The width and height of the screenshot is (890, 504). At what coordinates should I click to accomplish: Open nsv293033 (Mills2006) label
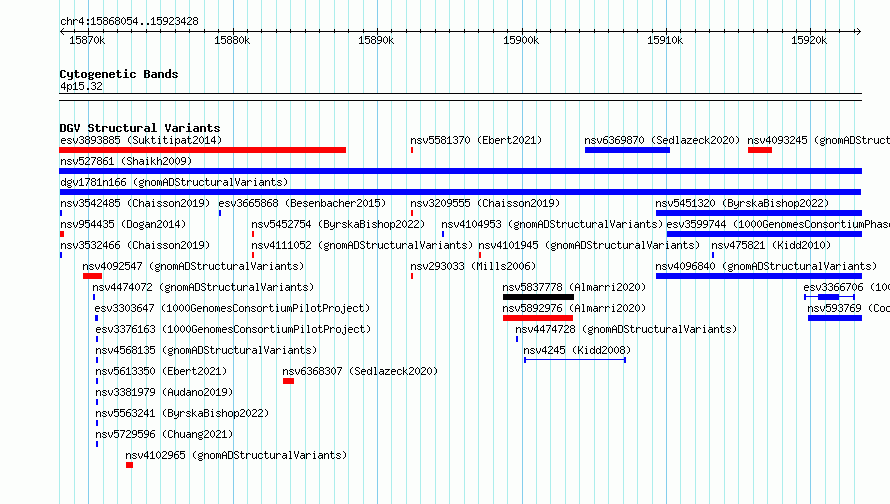[473, 266]
